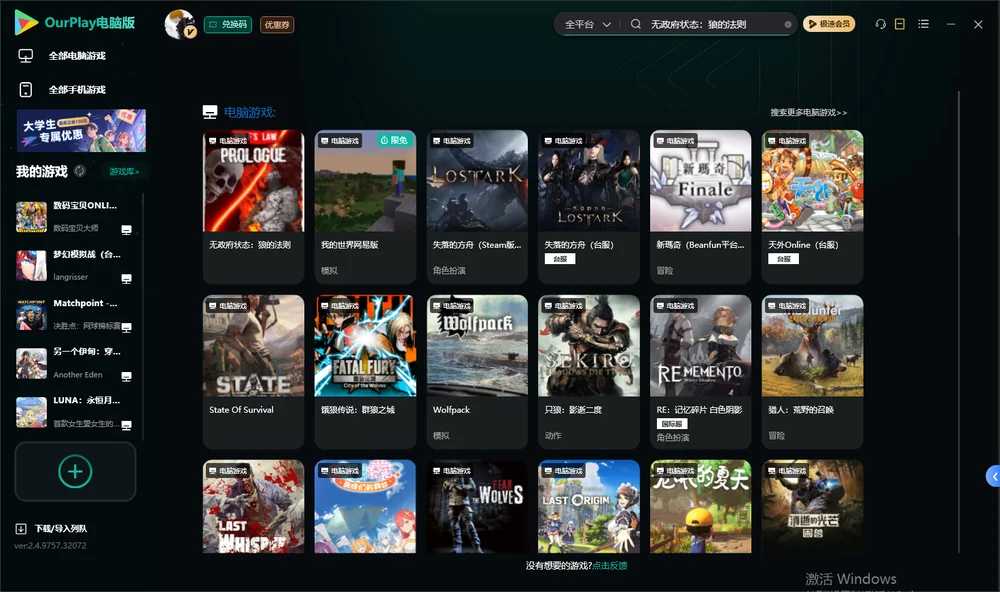Viewport: 1000px width, 592px height.
Task: Open 新瑪奇 Beanfun game card
Action: pyautogui.click(x=700, y=207)
